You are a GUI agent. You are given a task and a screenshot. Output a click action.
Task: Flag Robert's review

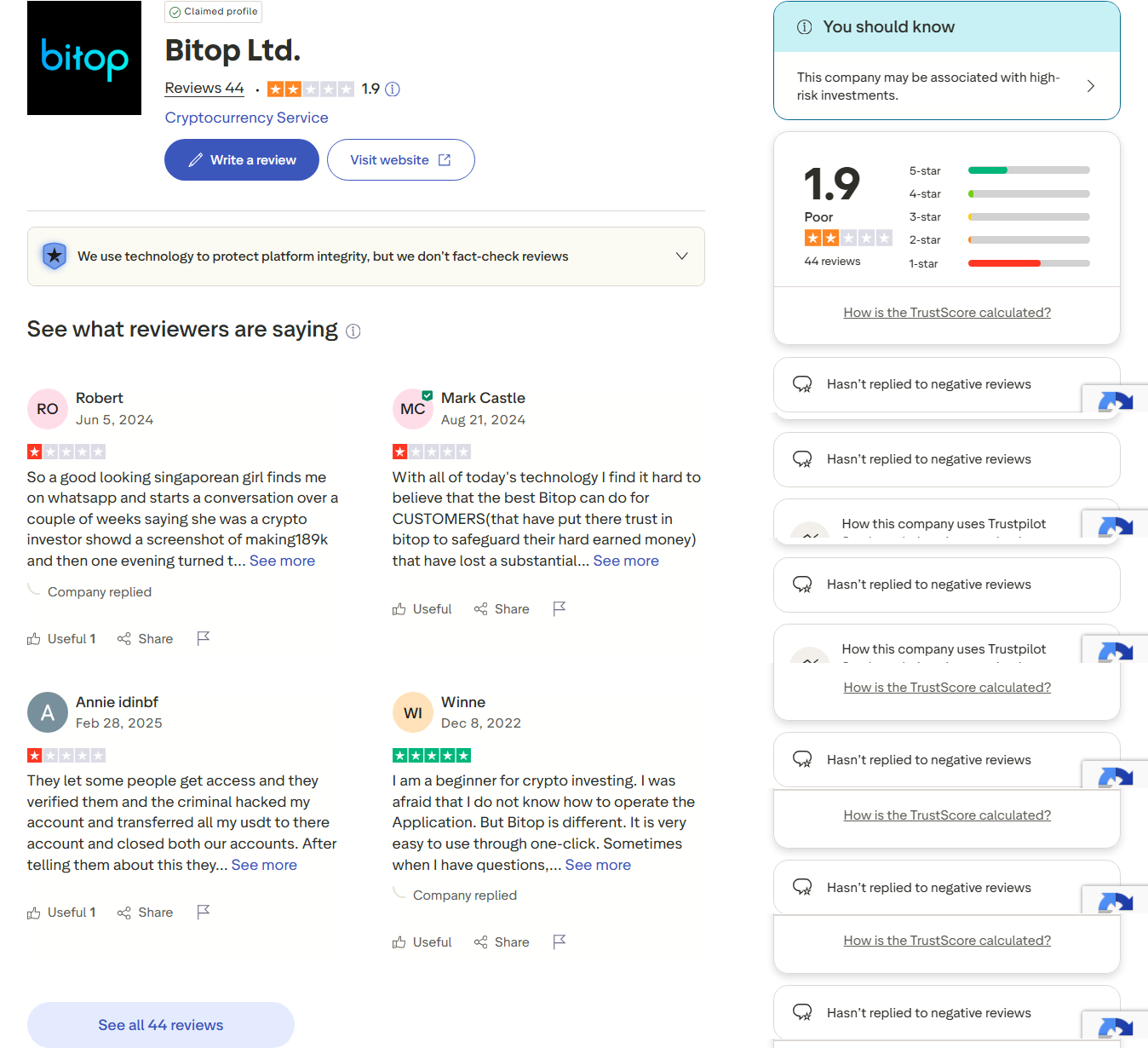point(204,638)
